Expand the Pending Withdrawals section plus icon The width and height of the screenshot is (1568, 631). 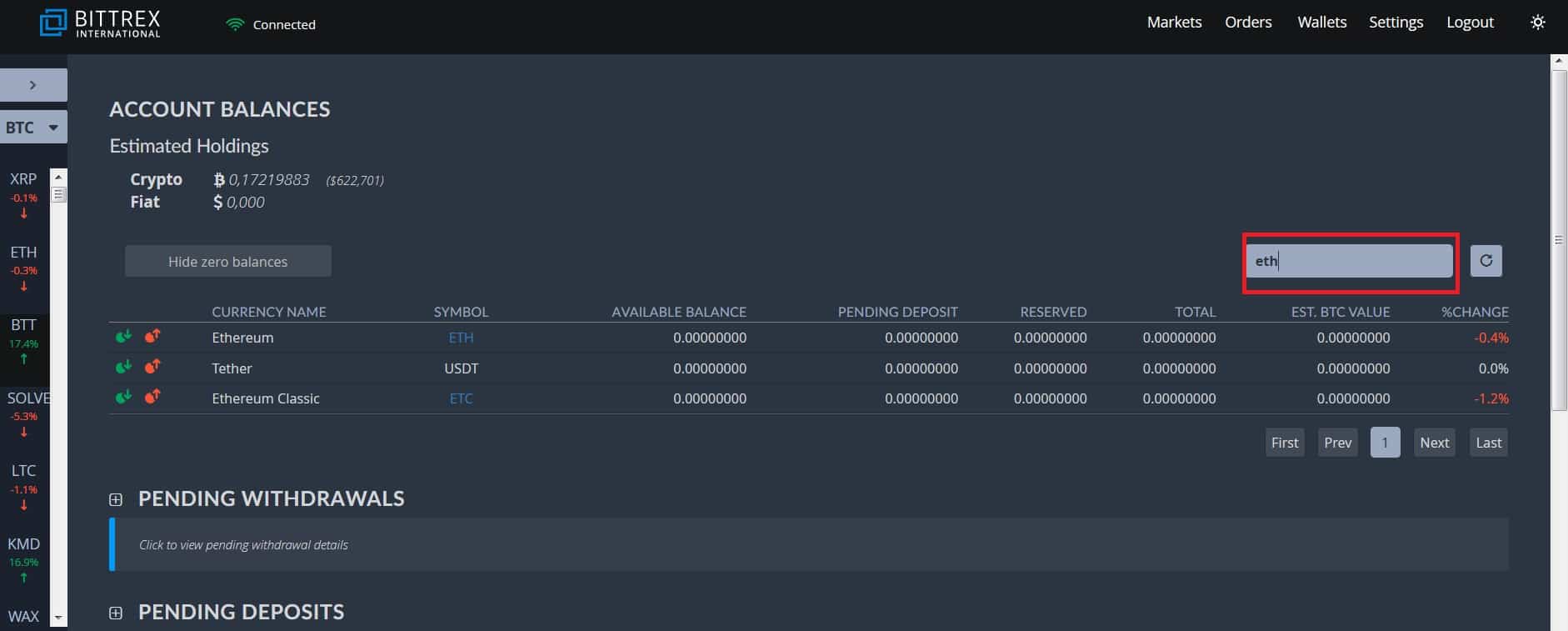[x=116, y=499]
